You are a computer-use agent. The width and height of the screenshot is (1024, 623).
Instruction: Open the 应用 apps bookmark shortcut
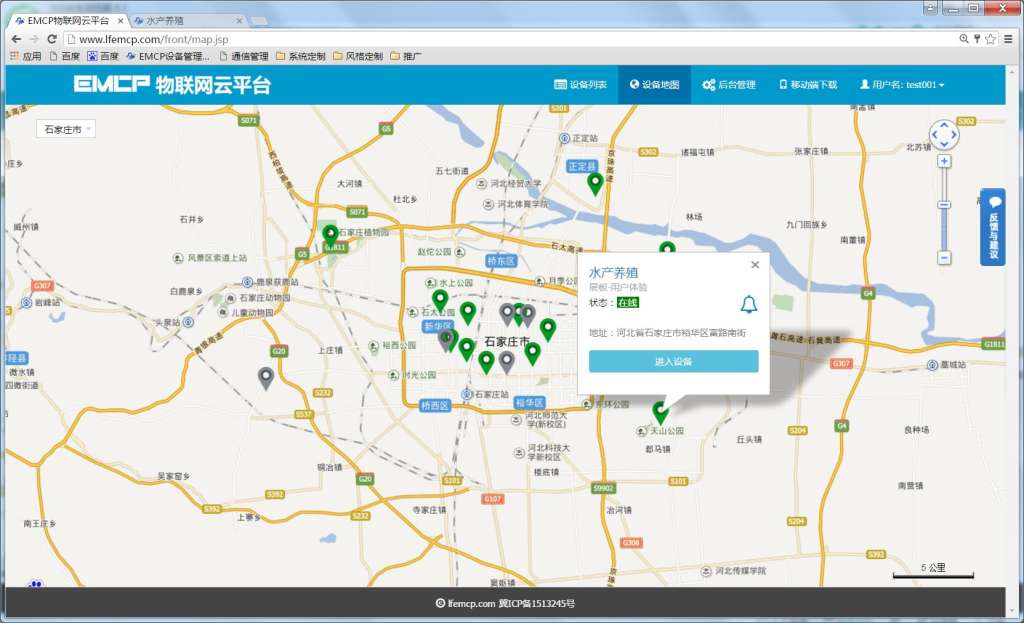[x=25, y=56]
